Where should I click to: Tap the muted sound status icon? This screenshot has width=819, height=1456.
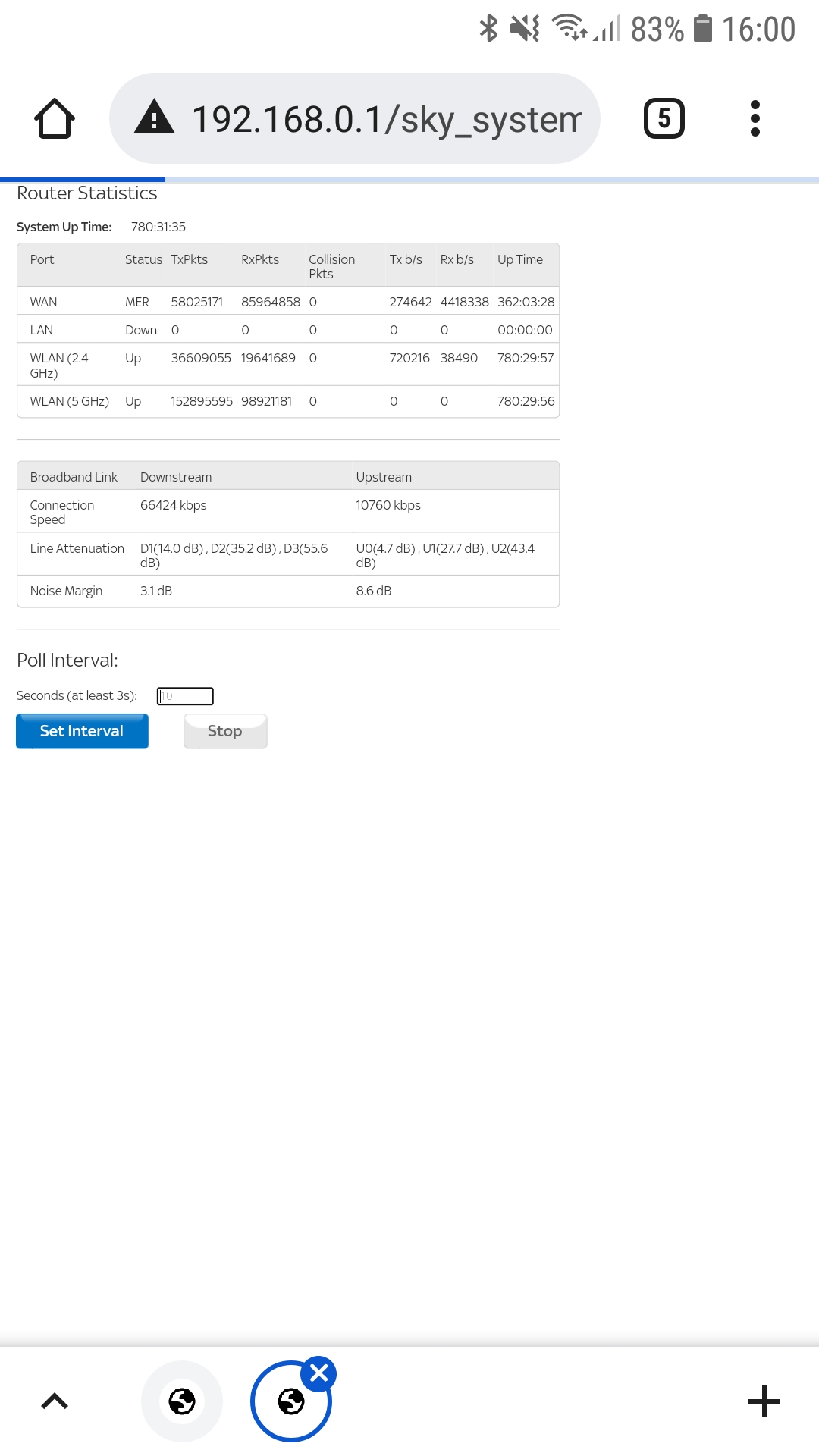click(525, 29)
